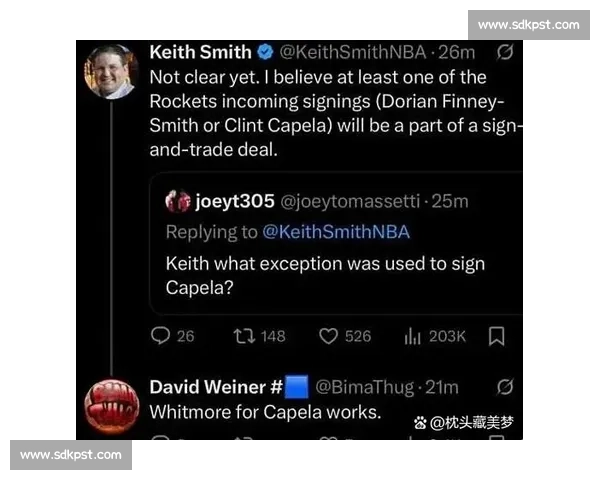Screen dimensions: 600x480
Task: Click the slashed-circle icon beside 21m
Action: click(x=505, y=386)
